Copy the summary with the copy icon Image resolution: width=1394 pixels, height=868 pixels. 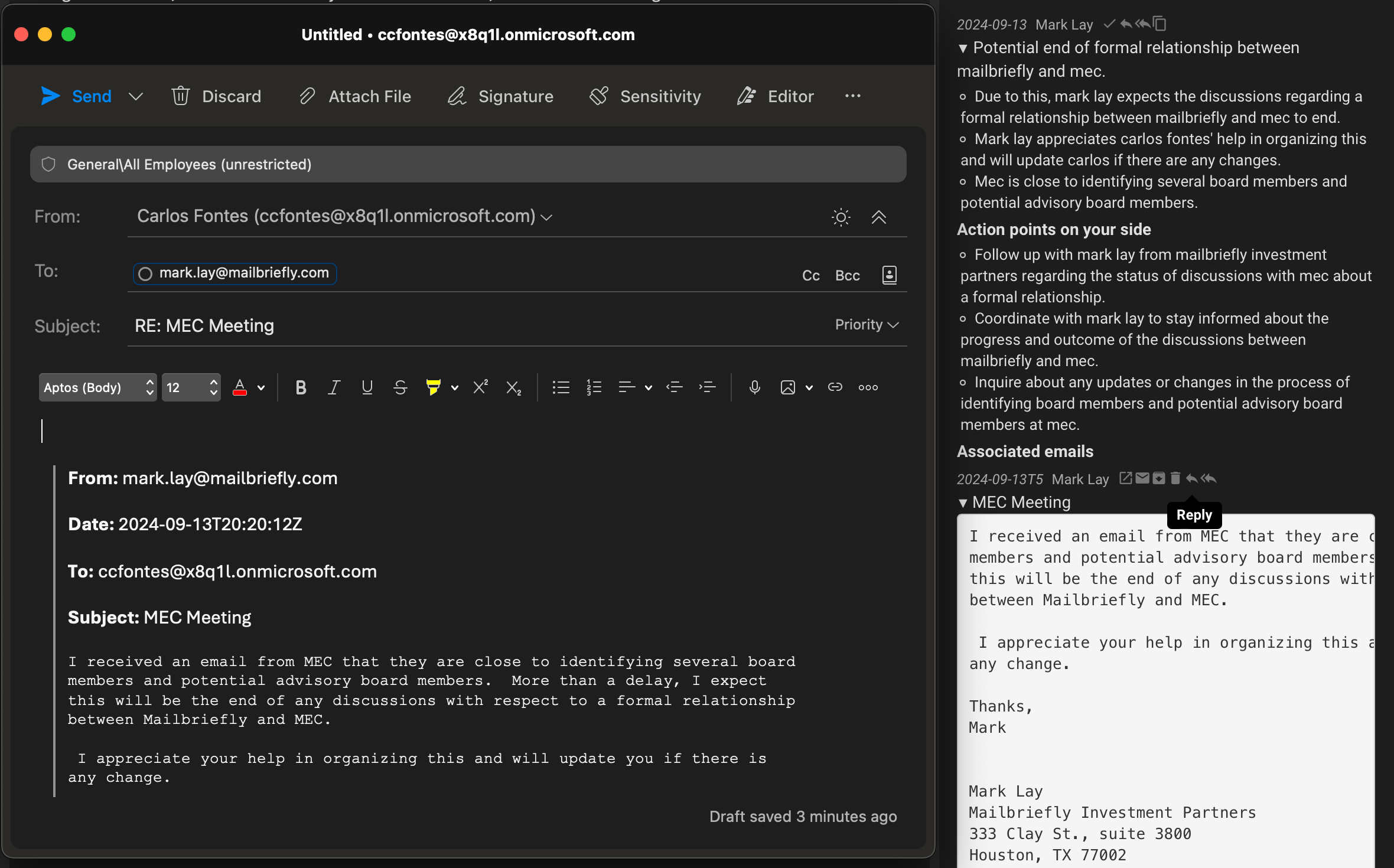point(1160,24)
